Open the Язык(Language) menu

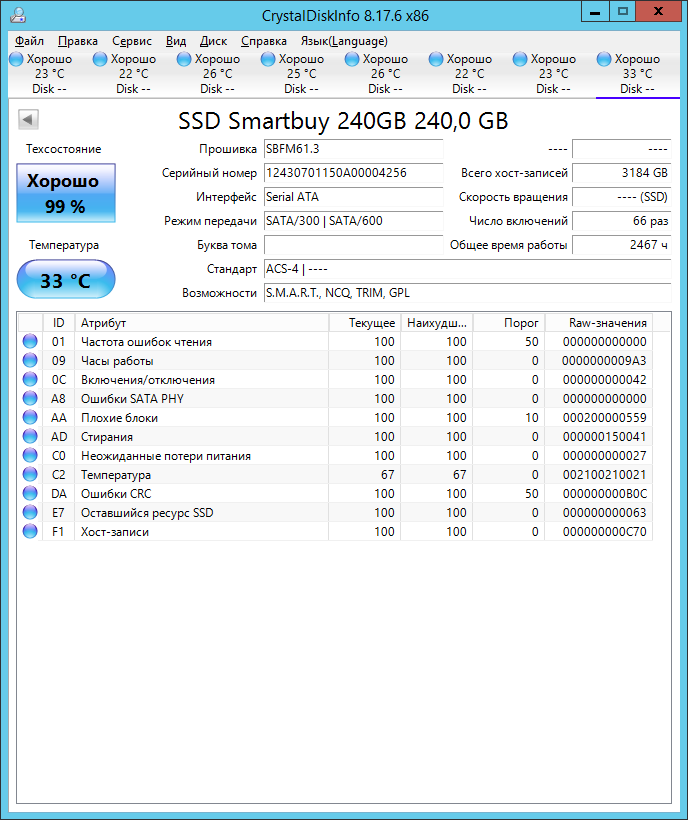pos(343,41)
